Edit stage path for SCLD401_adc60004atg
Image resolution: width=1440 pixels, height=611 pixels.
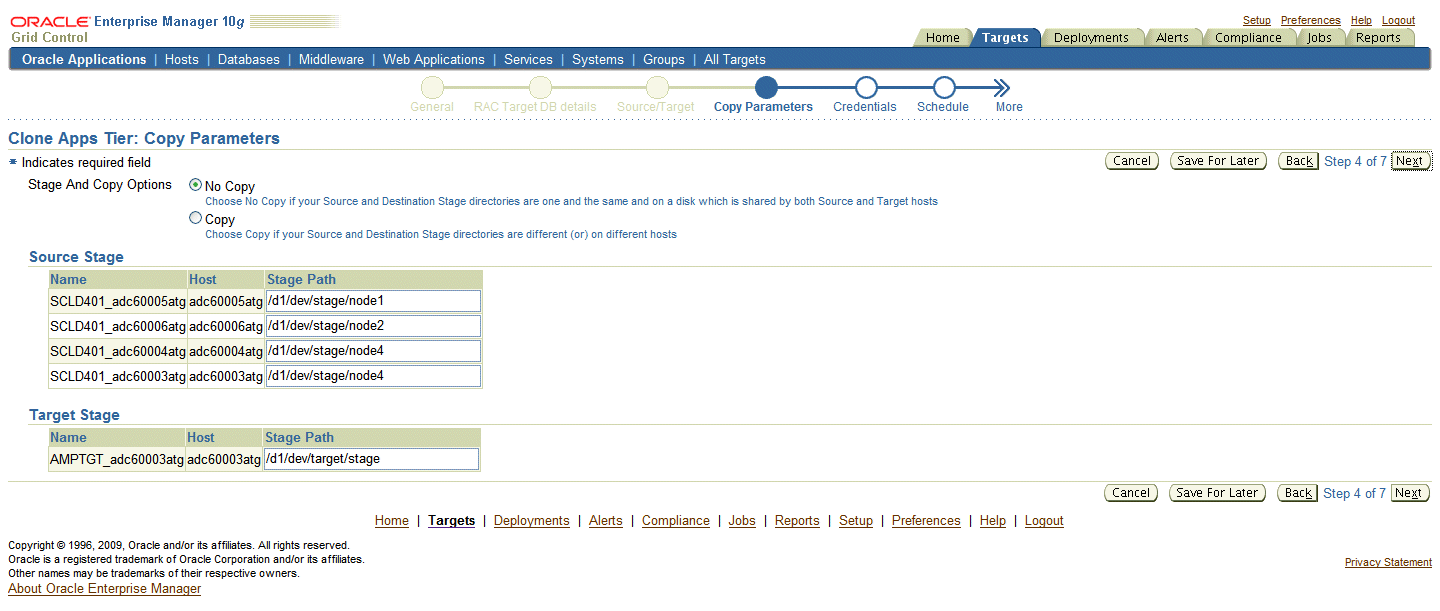tap(373, 351)
